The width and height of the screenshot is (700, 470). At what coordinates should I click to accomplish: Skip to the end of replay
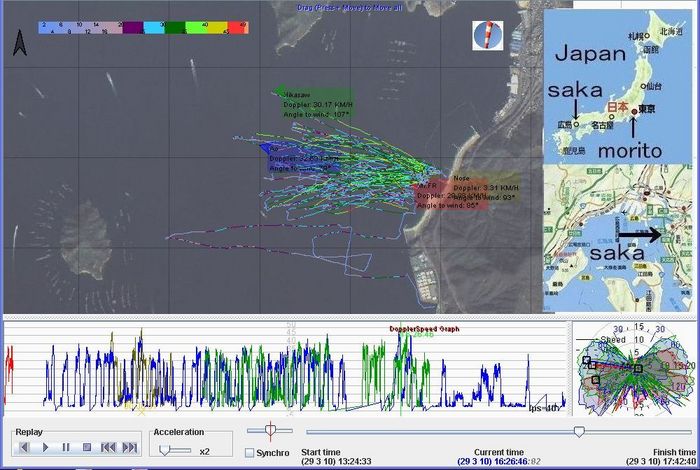pos(129,447)
